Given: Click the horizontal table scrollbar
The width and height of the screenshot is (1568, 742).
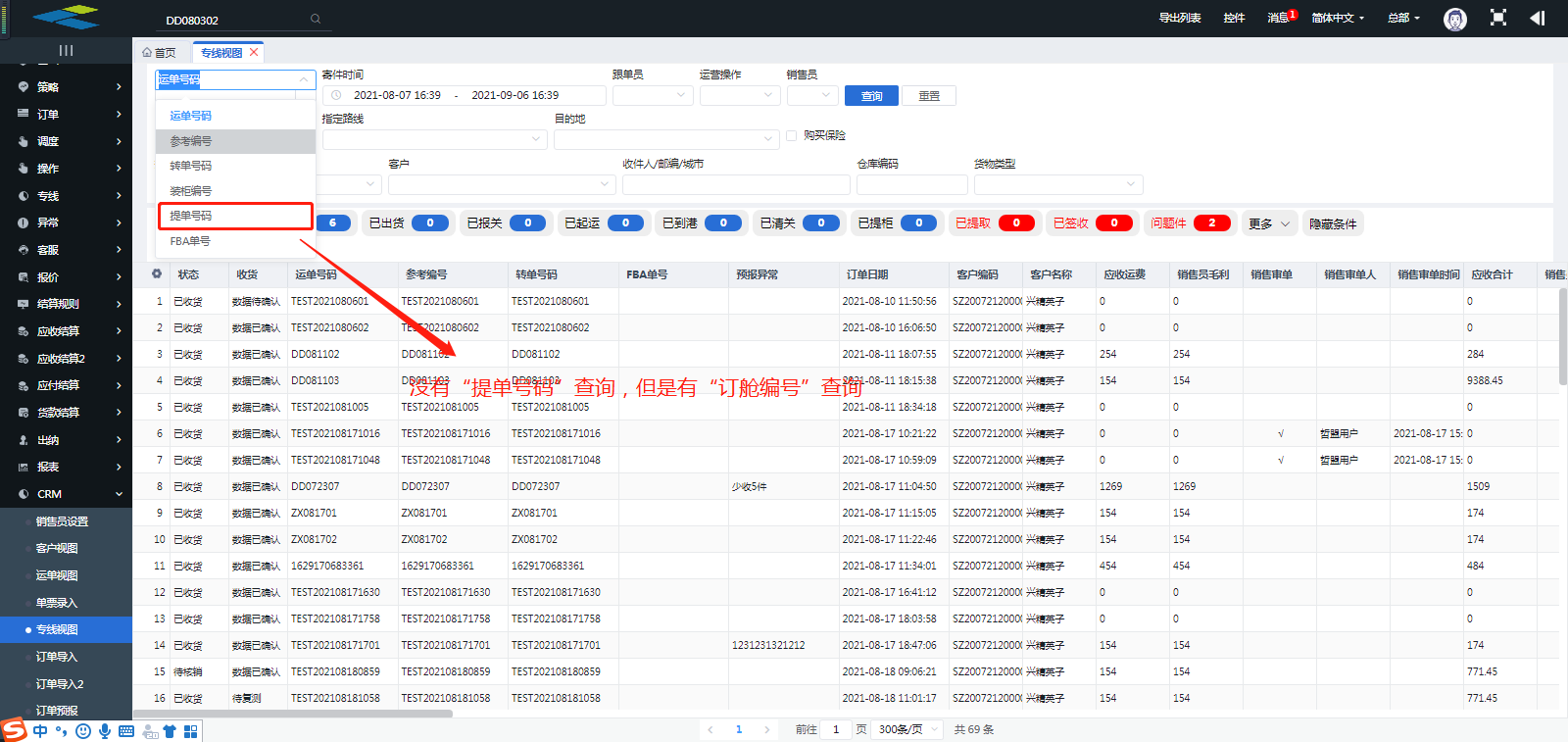Looking at the screenshot, I should [292, 714].
